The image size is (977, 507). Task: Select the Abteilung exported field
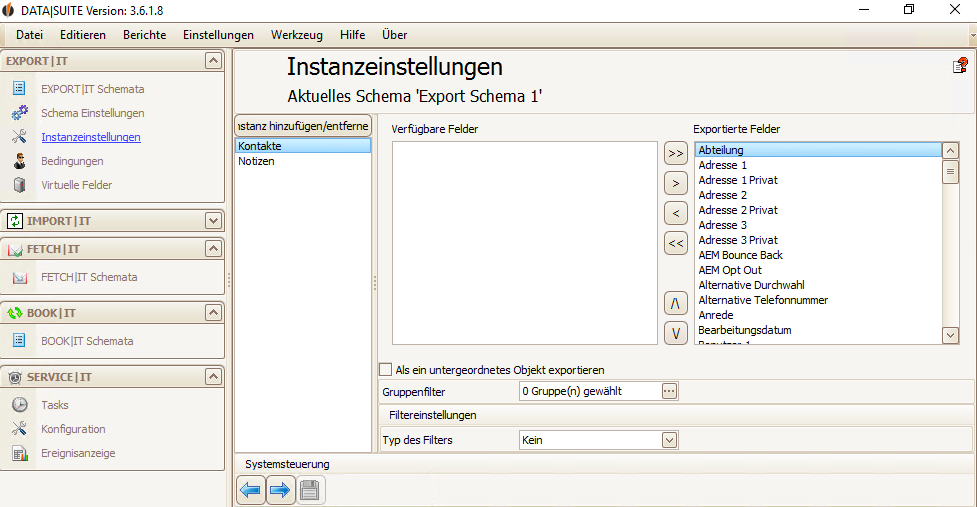click(x=818, y=149)
